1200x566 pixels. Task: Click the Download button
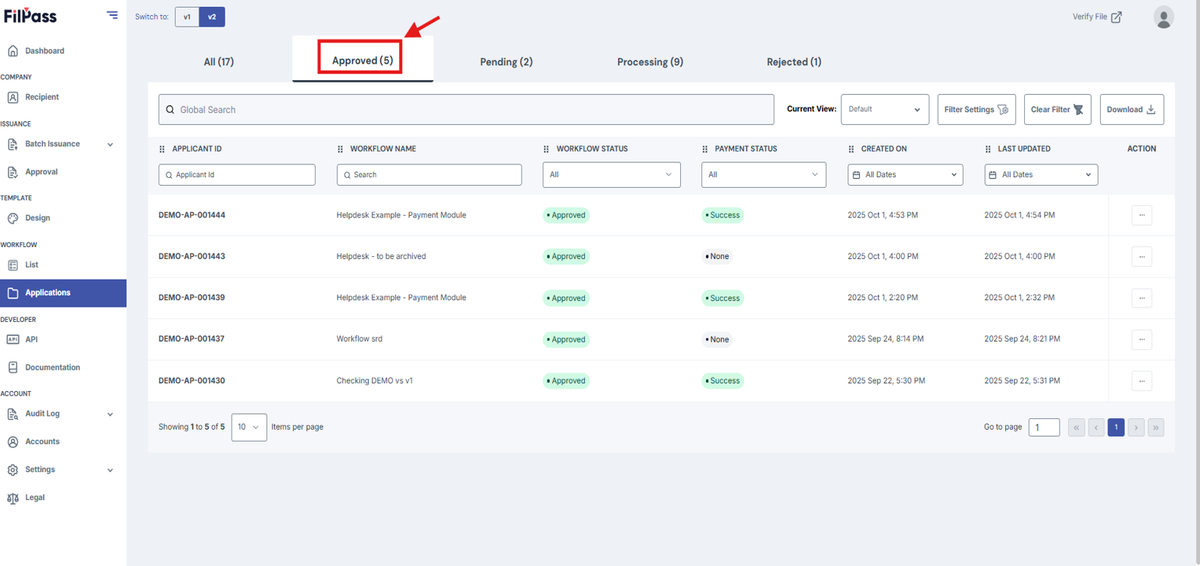click(x=1131, y=109)
